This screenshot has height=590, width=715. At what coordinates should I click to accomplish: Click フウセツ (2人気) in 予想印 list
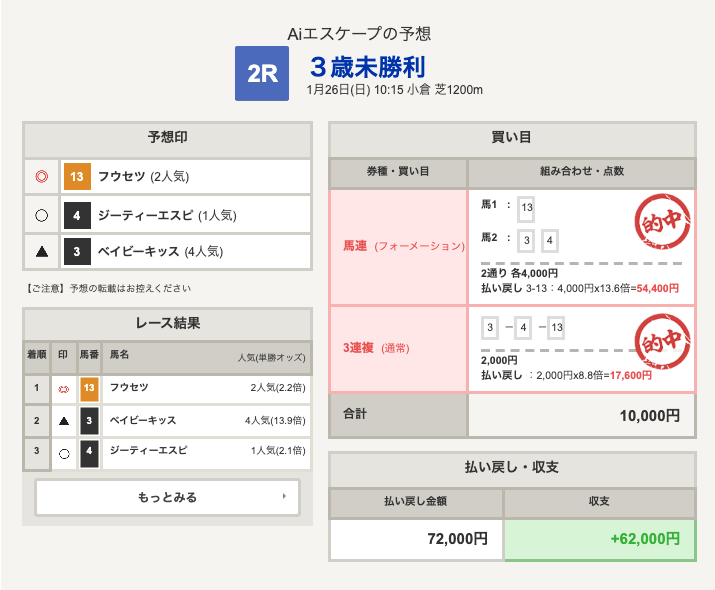coord(143,176)
